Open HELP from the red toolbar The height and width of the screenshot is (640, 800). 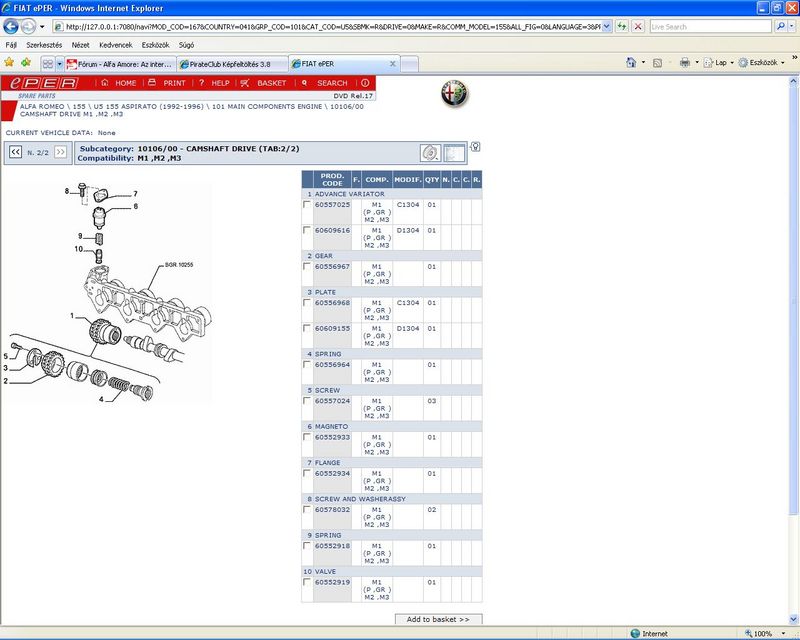pos(212,83)
